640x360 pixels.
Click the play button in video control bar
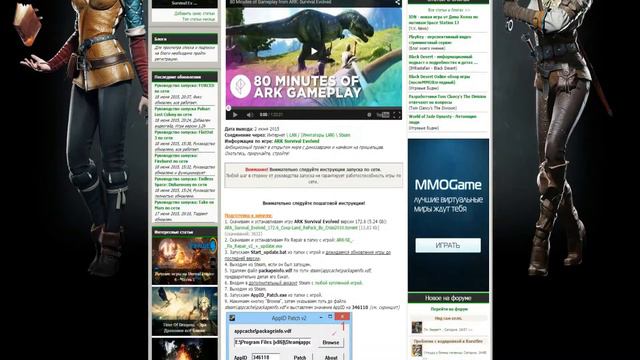click(235, 115)
